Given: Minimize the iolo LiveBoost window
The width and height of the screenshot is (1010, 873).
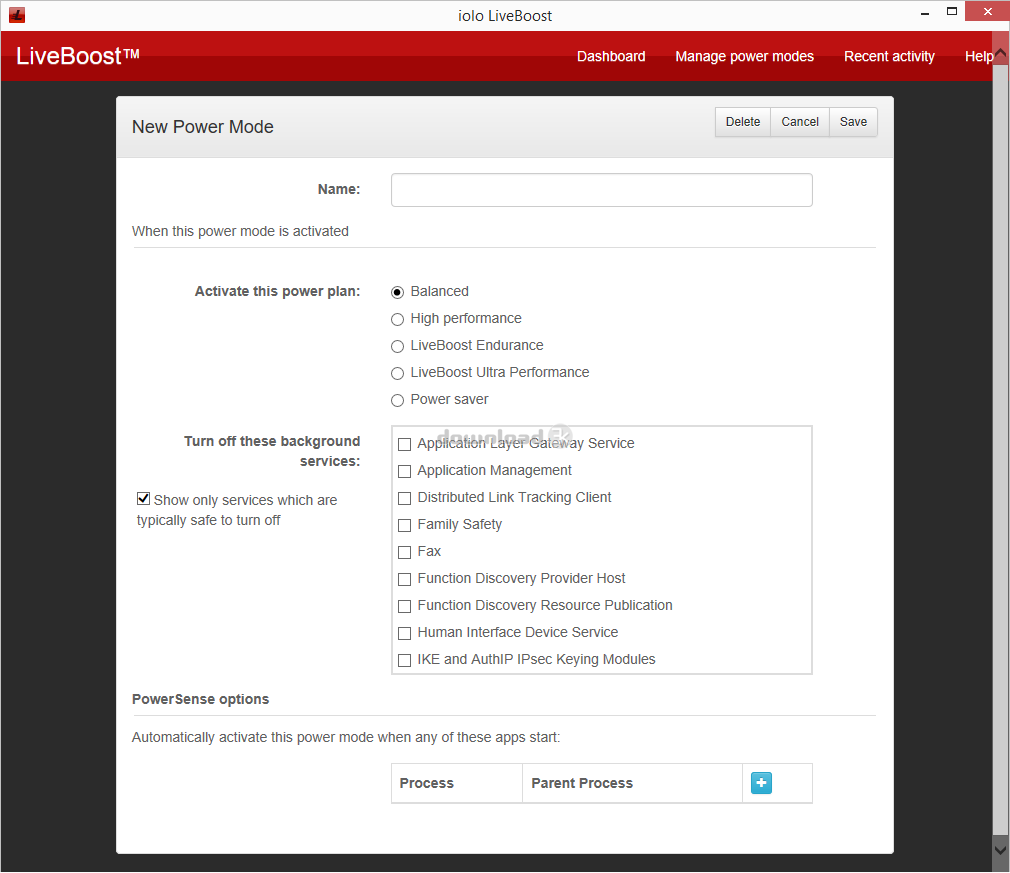Looking at the screenshot, I should (x=925, y=13).
